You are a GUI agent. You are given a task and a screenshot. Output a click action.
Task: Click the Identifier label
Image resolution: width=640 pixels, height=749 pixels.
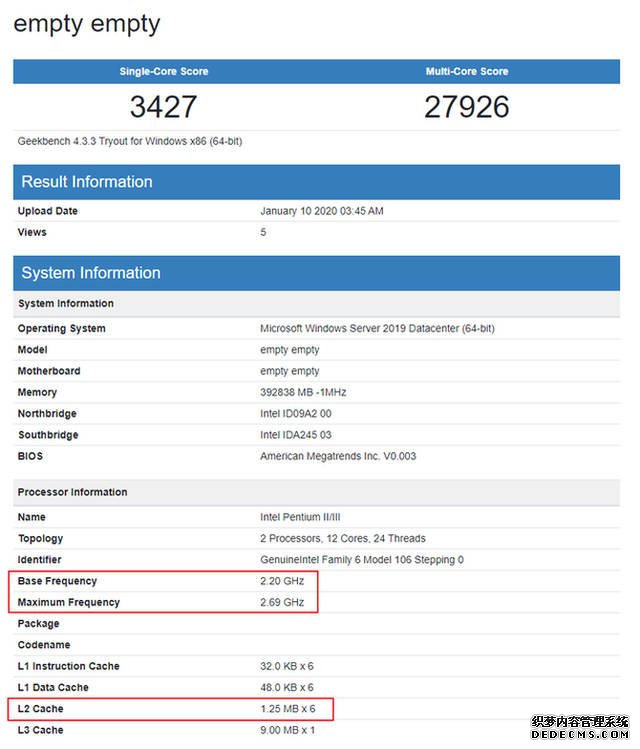(40, 560)
